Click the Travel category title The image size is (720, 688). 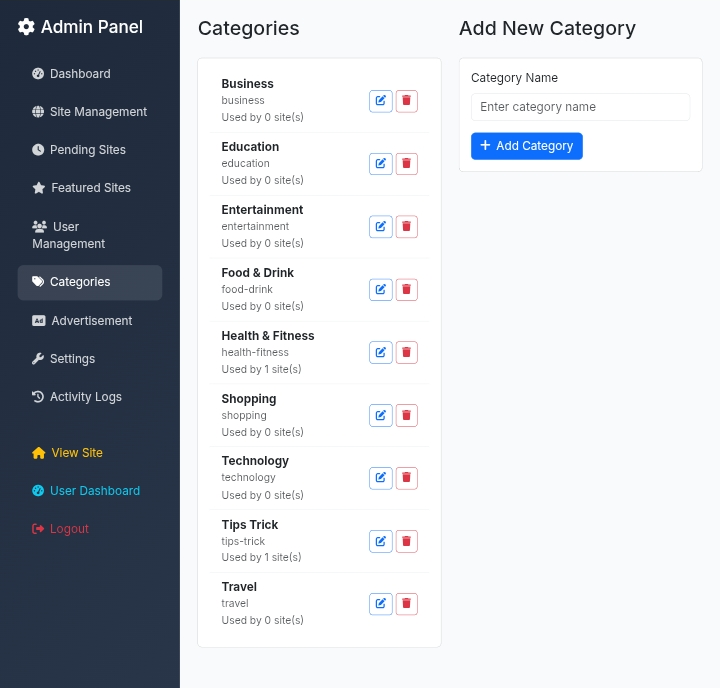coord(239,587)
